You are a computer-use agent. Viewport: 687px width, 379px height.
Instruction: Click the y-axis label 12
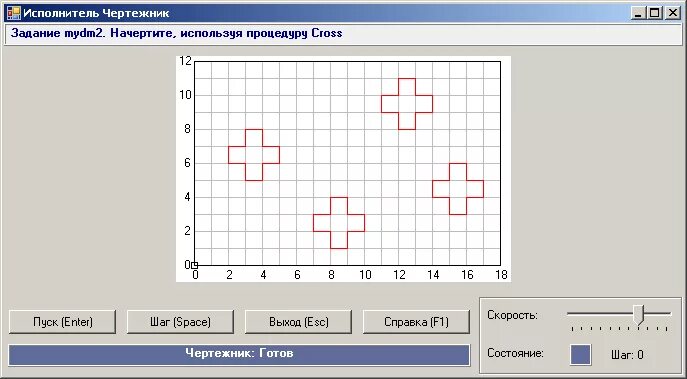pos(186,61)
